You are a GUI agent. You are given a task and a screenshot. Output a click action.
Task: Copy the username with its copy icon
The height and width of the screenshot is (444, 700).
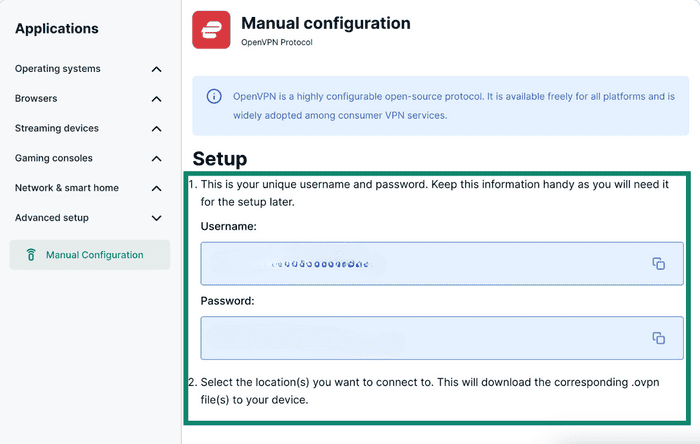pyautogui.click(x=658, y=264)
